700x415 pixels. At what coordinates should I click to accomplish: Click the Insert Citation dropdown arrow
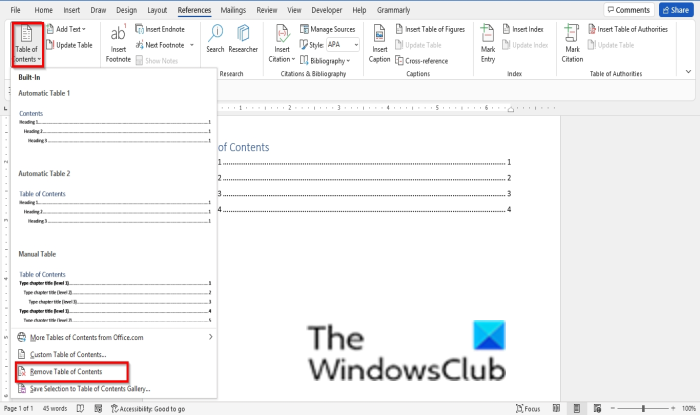pyautogui.click(x=293, y=59)
